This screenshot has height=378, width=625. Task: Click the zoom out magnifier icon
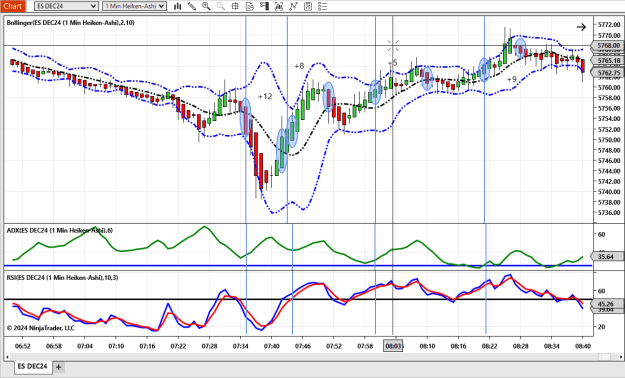pos(220,6)
